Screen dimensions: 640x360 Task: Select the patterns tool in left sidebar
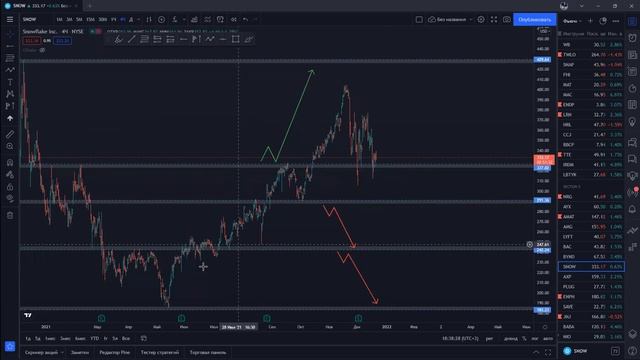pyautogui.click(x=10, y=94)
